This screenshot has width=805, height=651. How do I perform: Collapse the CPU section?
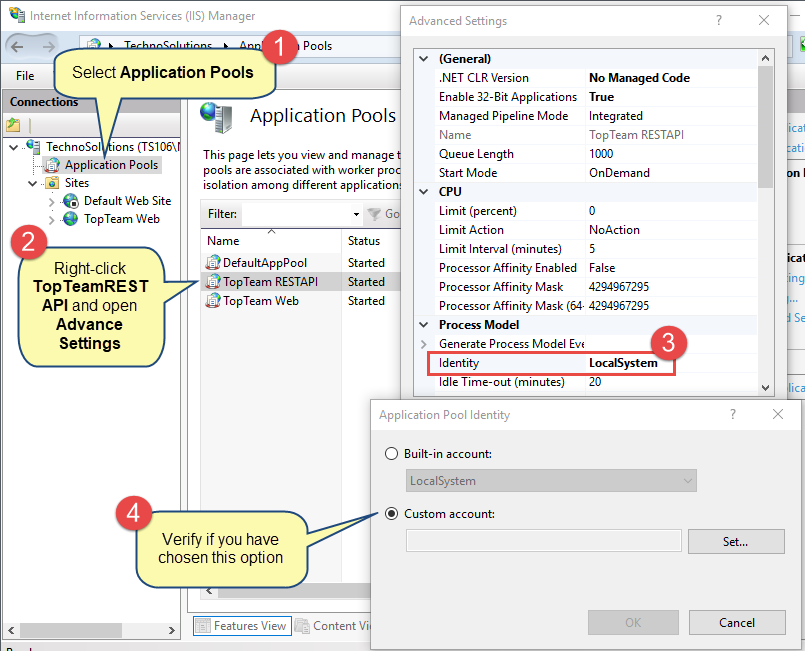pos(424,192)
